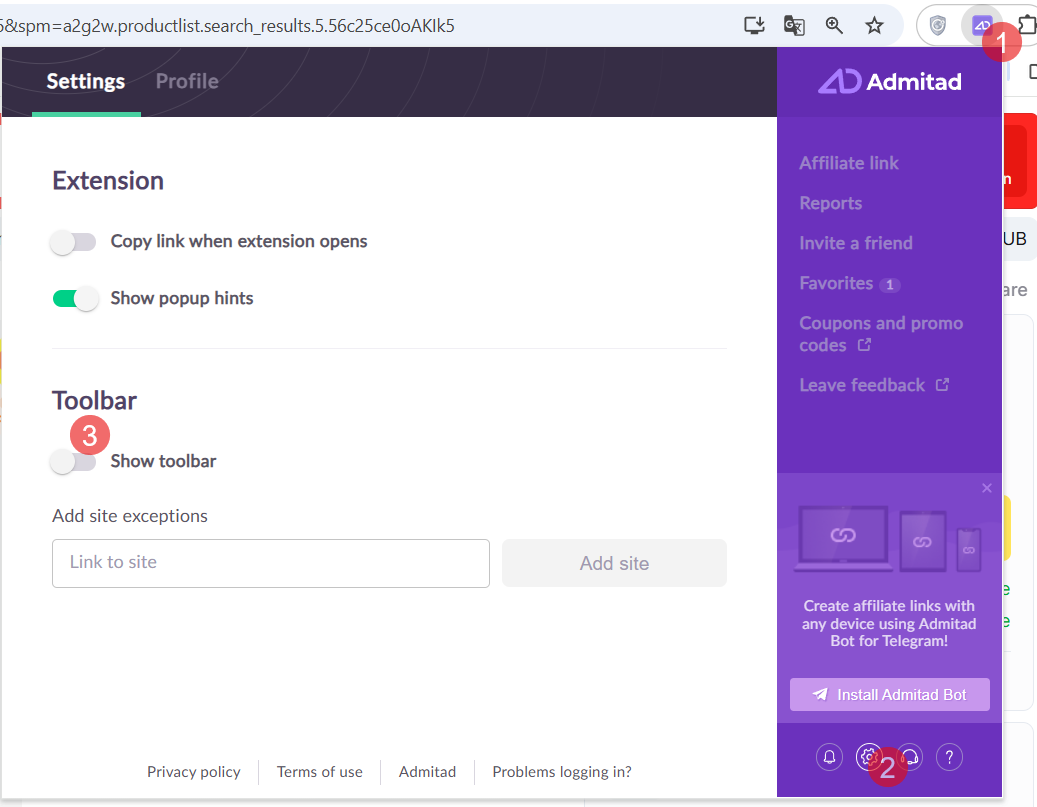The width and height of the screenshot is (1037, 807).
Task: Bookmark this page with the star icon
Action: pos(874,26)
